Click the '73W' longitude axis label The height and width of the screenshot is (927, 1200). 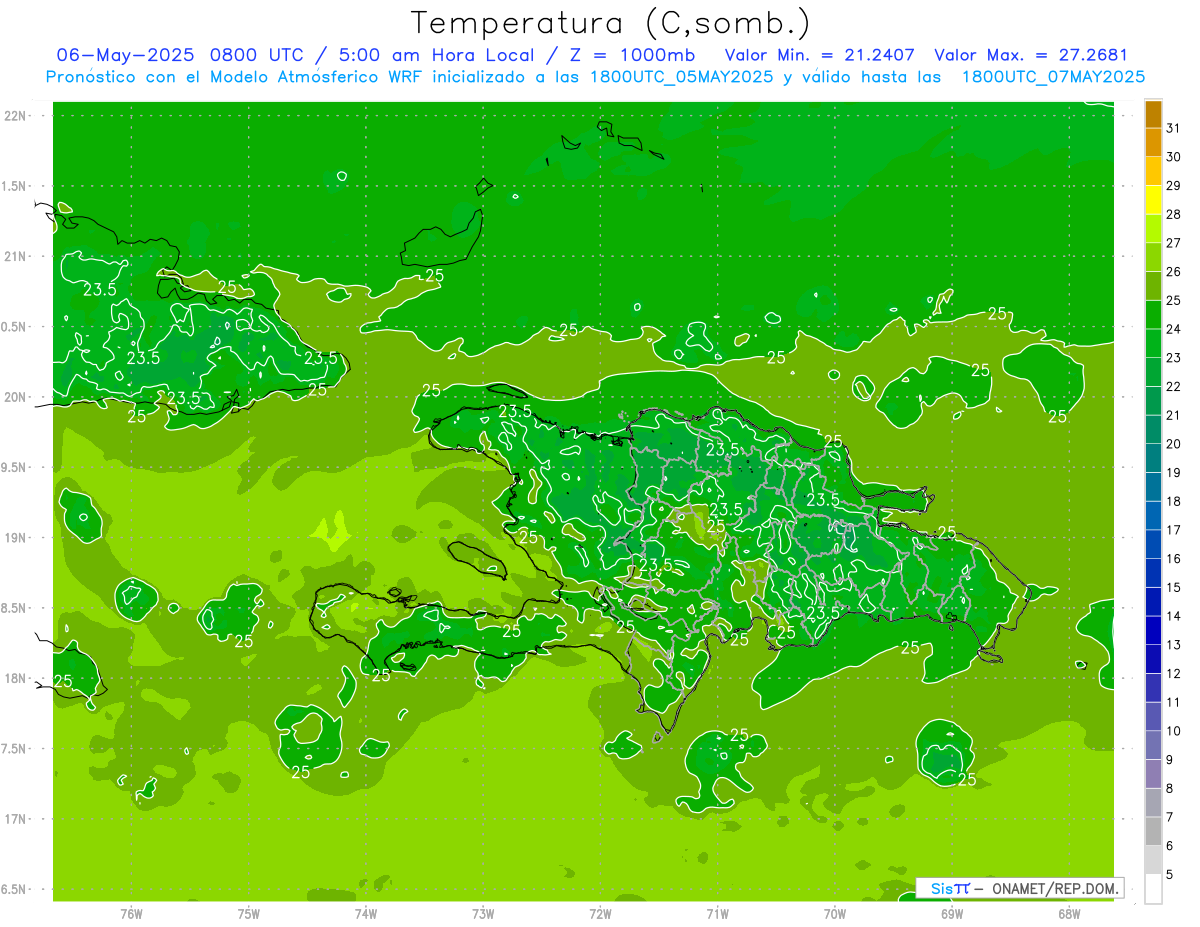pyautogui.click(x=483, y=913)
